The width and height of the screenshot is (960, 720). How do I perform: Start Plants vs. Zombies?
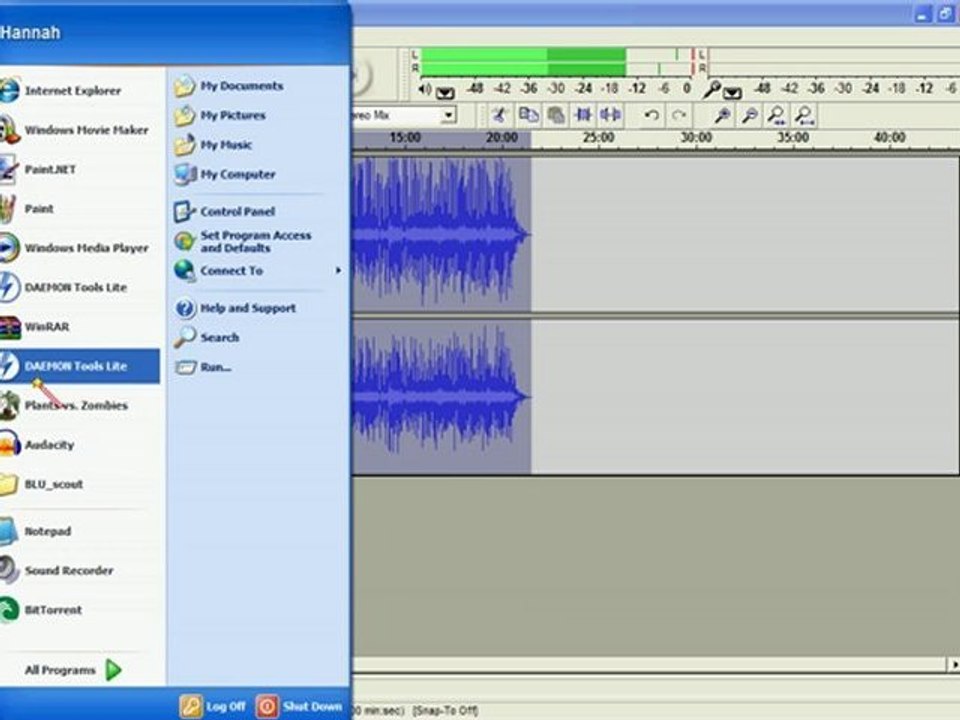click(x=80, y=405)
